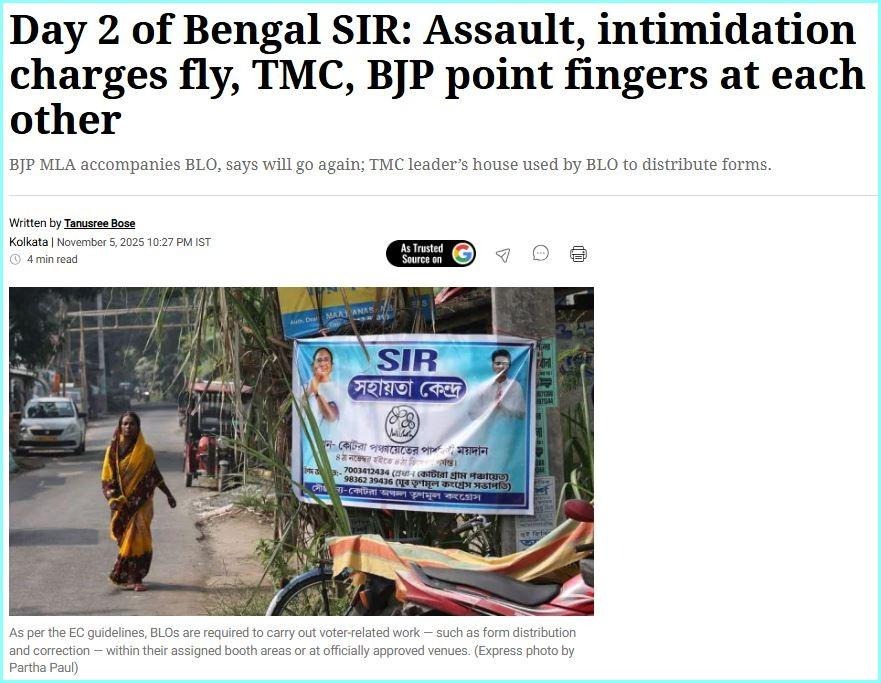Click the print article icon

[578, 254]
